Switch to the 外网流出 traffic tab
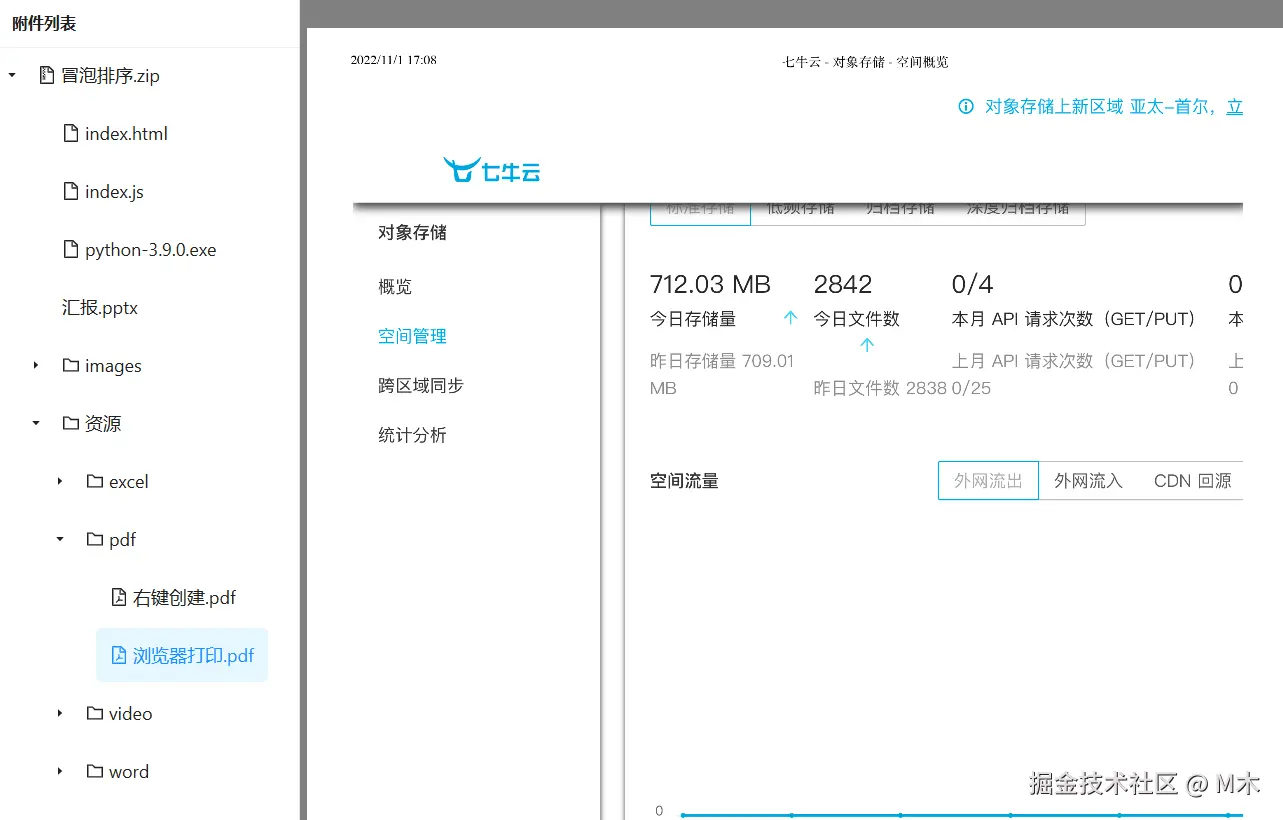This screenshot has height=820, width=1283. point(988,481)
